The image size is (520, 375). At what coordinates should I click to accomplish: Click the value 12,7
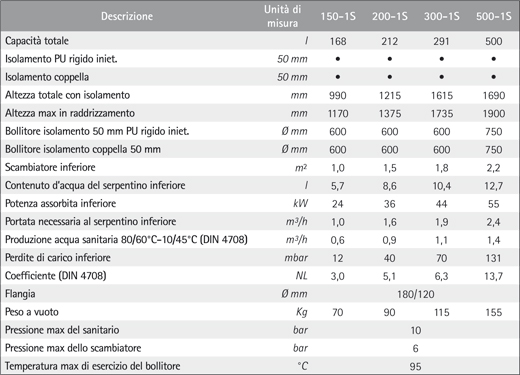[494, 186]
